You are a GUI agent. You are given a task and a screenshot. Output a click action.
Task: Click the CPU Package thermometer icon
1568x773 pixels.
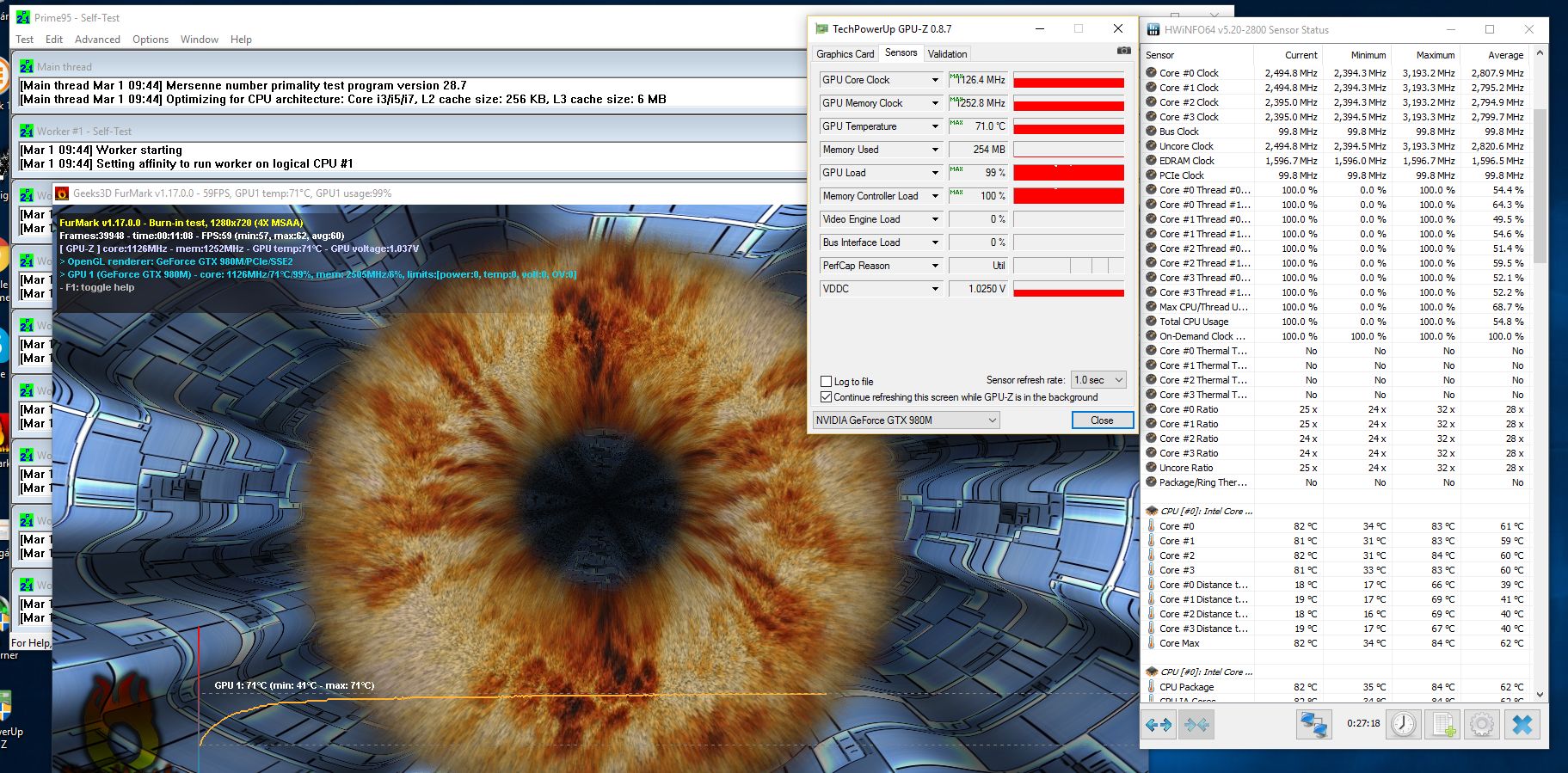point(1151,687)
